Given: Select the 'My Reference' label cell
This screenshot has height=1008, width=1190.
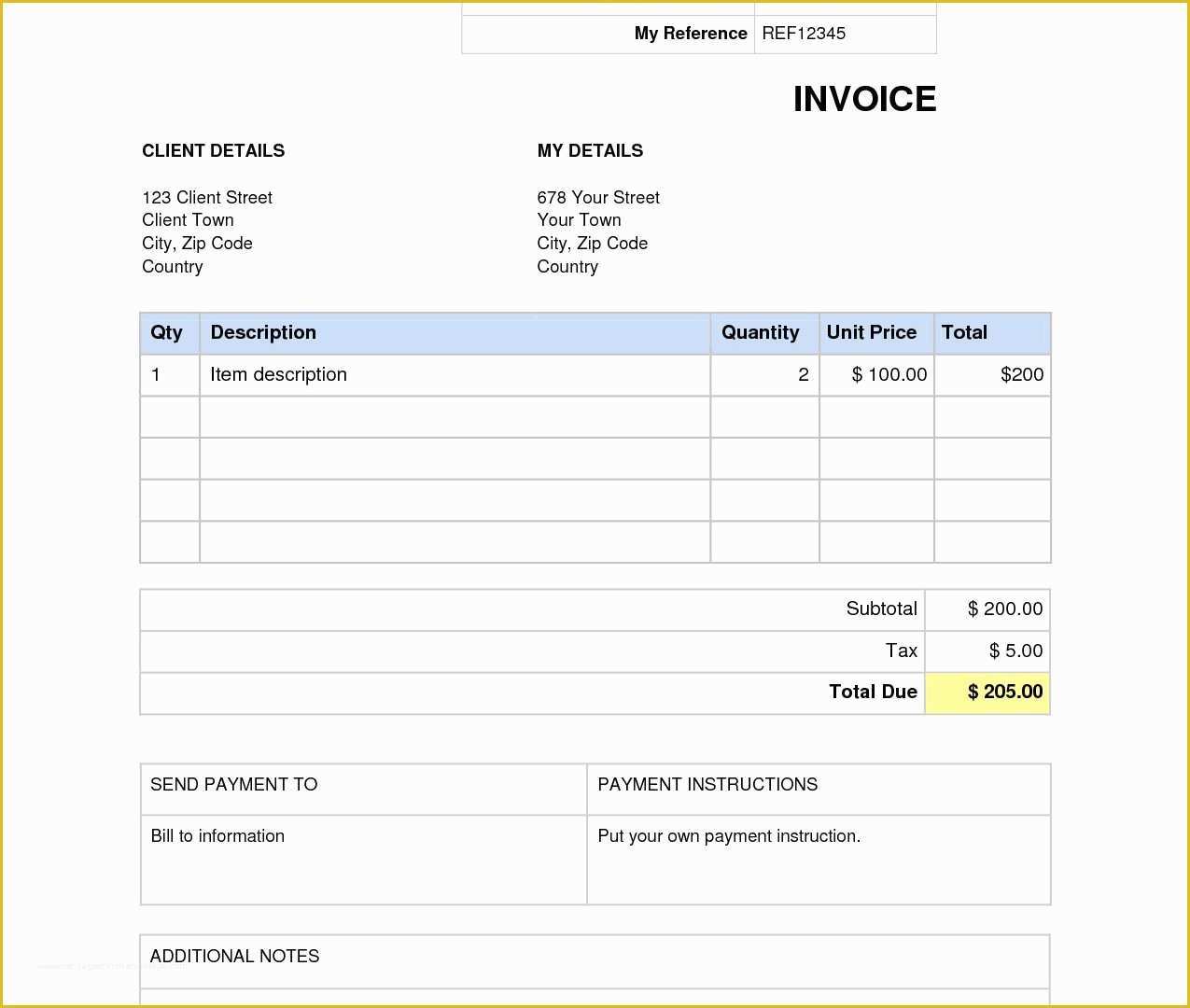Looking at the screenshot, I should click(x=608, y=34).
